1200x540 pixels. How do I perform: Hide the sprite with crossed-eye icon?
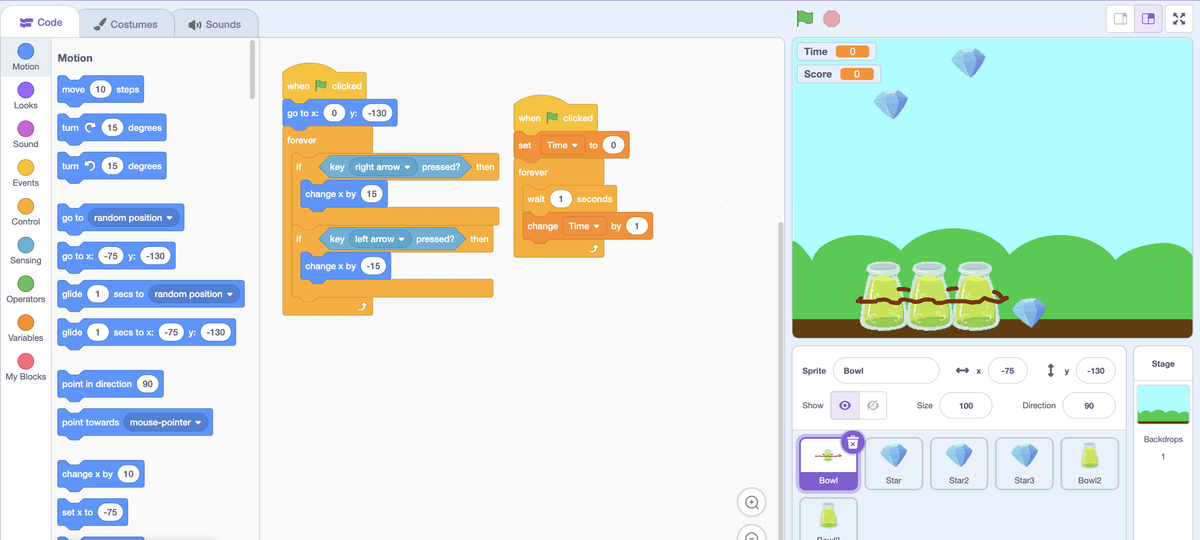(872, 405)
